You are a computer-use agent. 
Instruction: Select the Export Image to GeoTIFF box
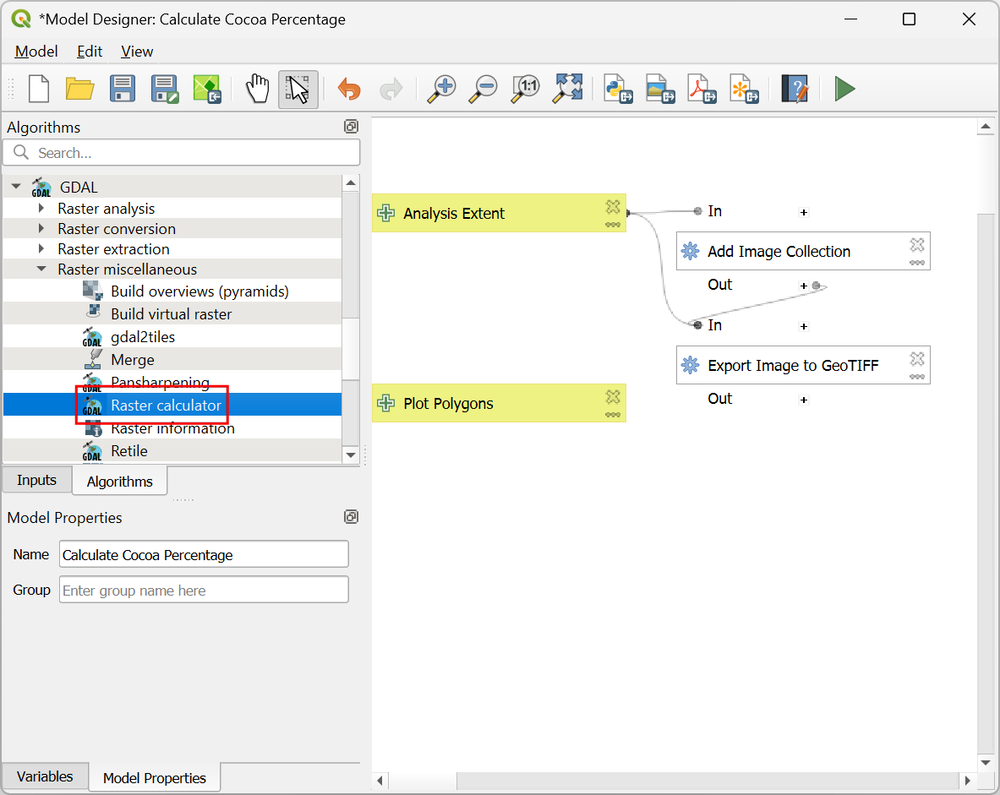pos(803,365)
